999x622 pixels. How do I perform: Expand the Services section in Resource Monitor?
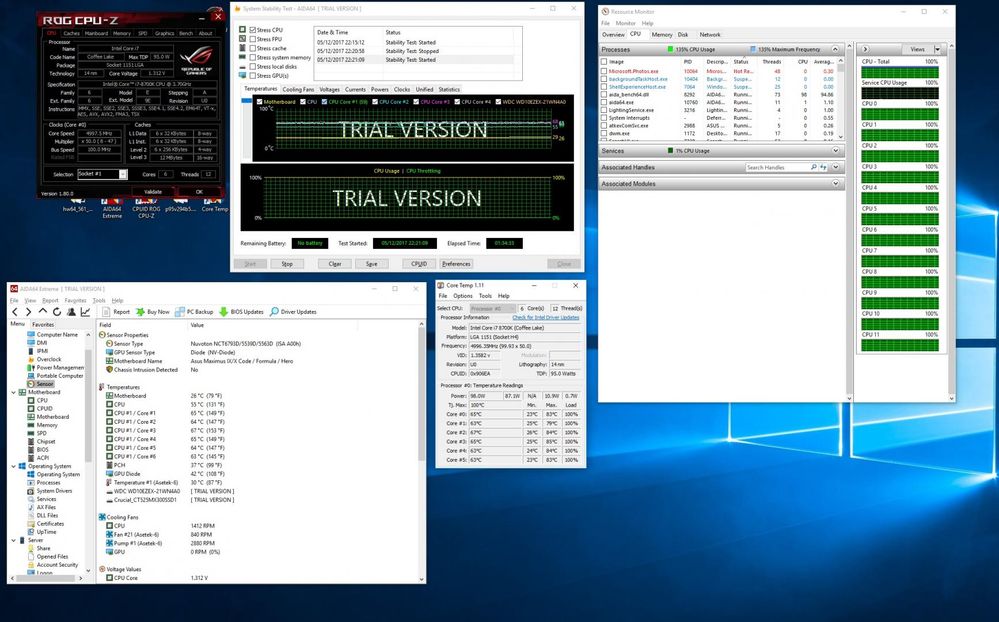835,151
